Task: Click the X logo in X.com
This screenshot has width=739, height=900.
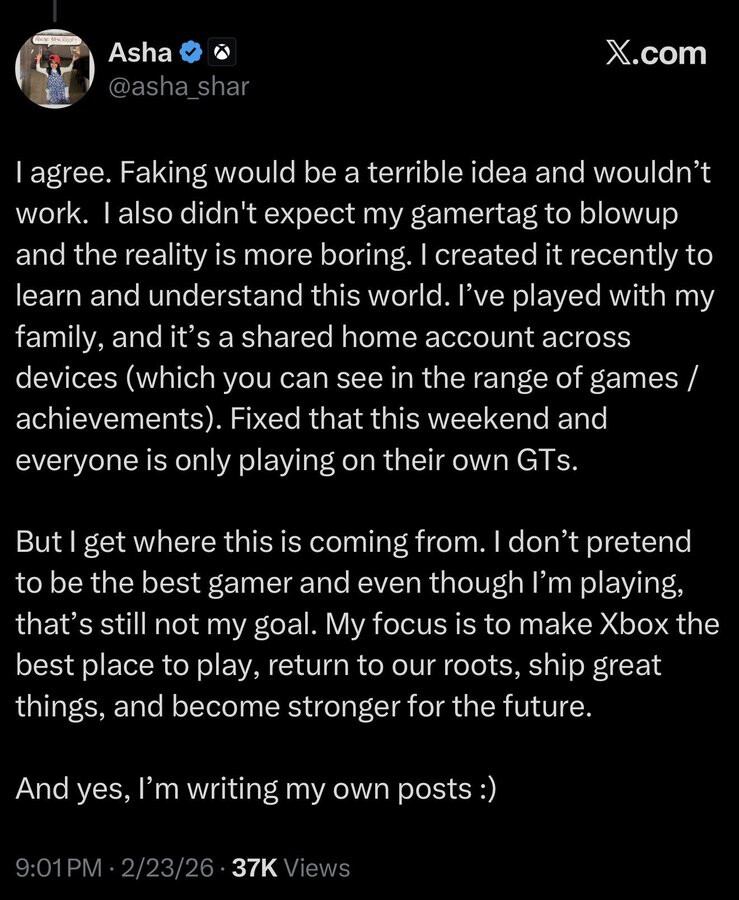Action: pyautogui.click(x=622, y=53)
